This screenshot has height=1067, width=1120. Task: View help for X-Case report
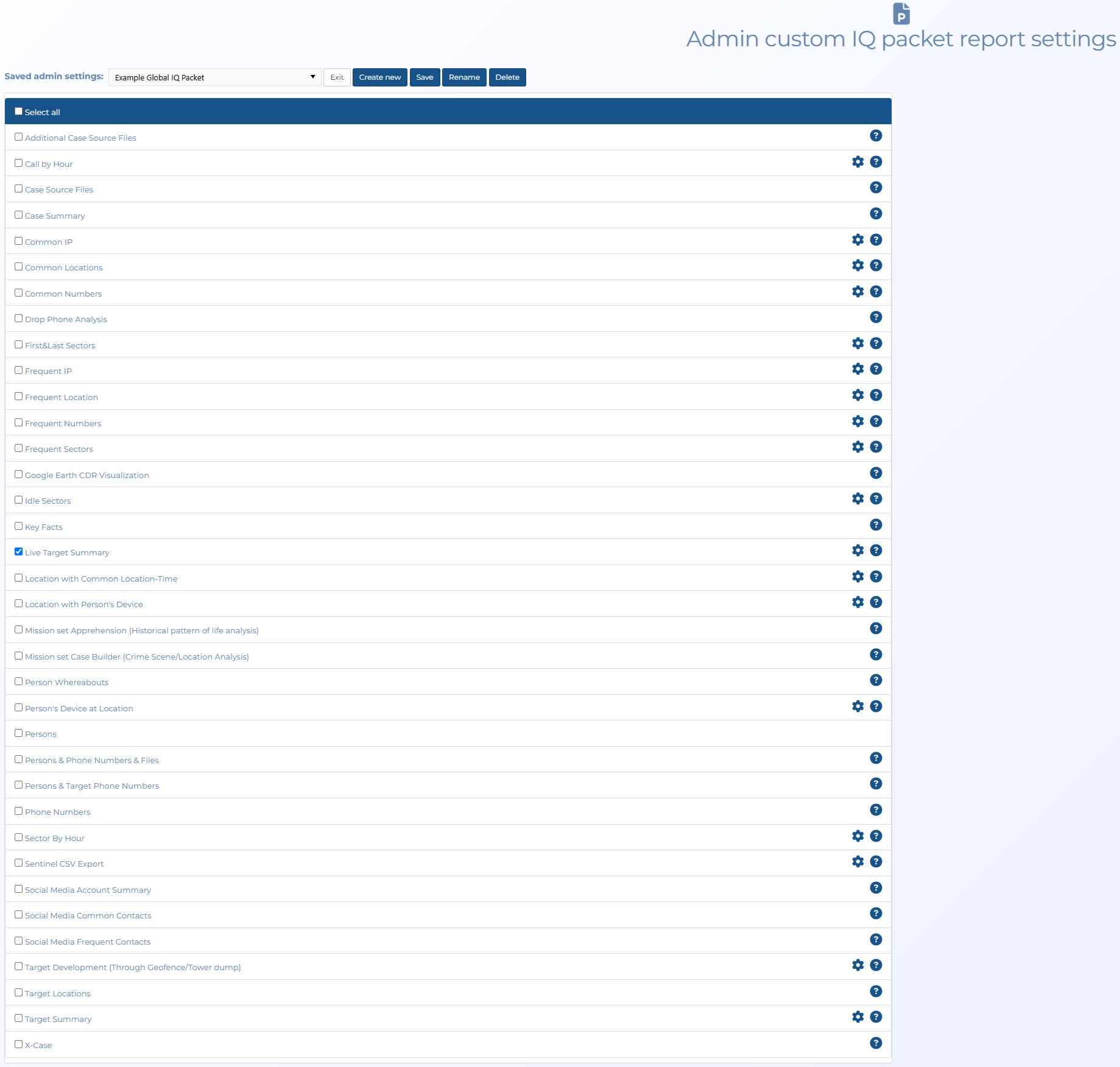point(876,1043)
